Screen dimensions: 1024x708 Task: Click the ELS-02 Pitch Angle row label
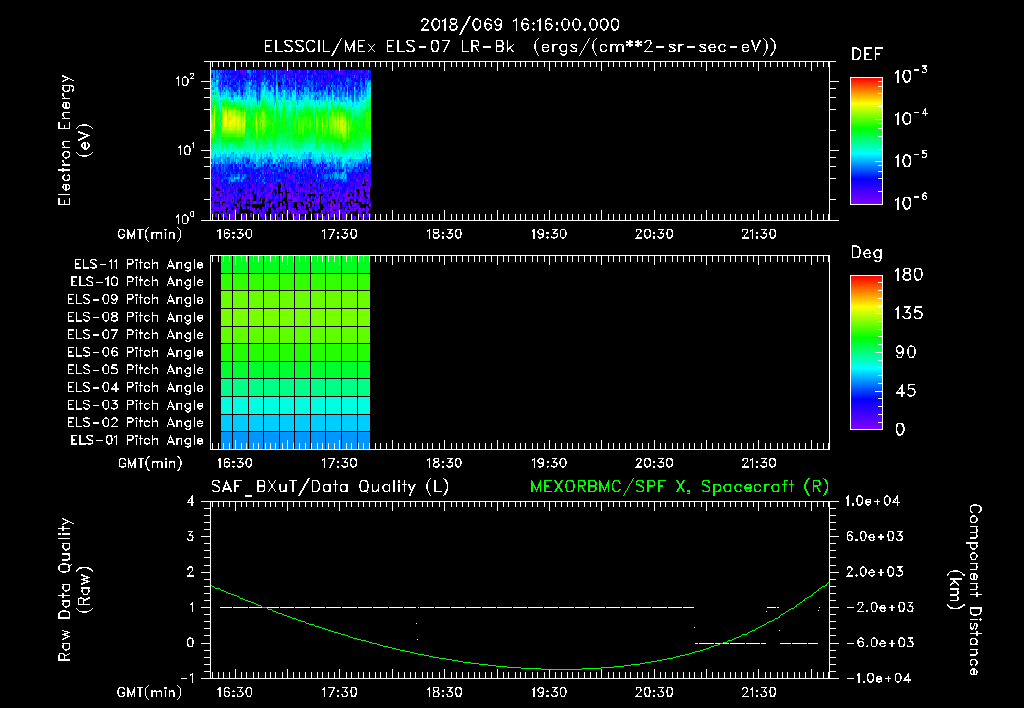[x=135, y=423]
